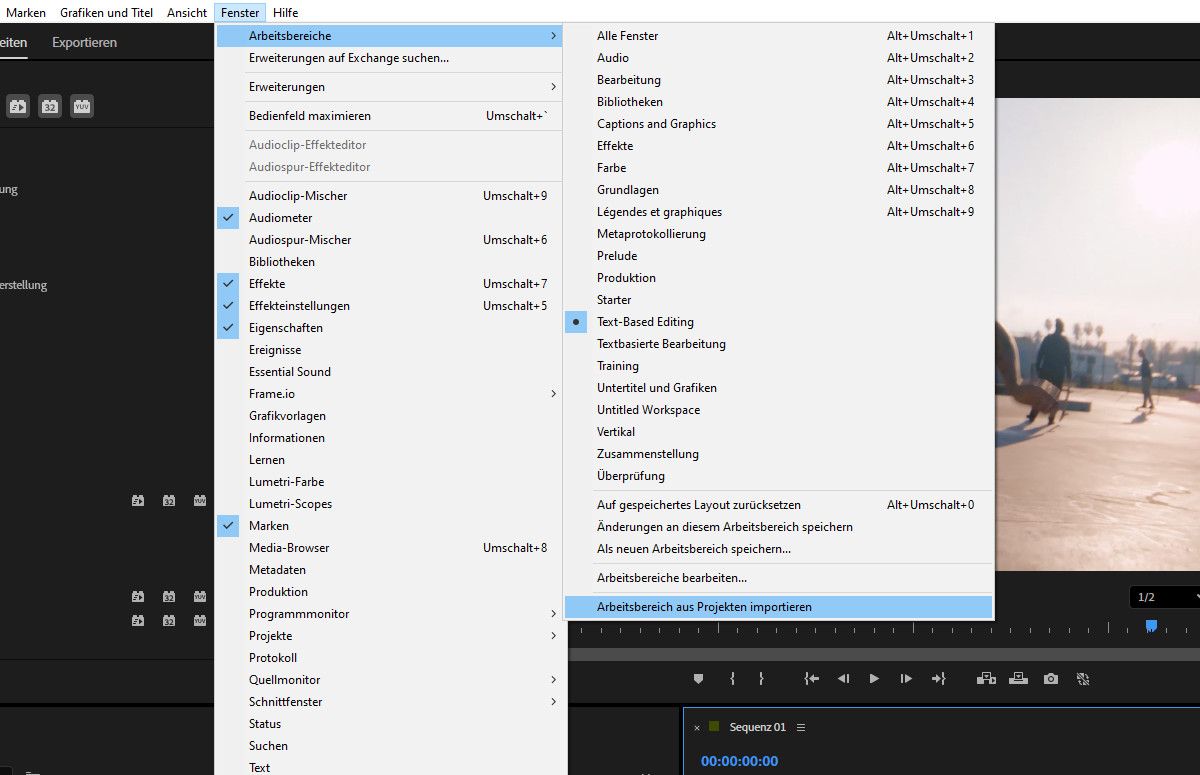Toggle the large 32-bit effects filter icon

click(x=50, y=106)
